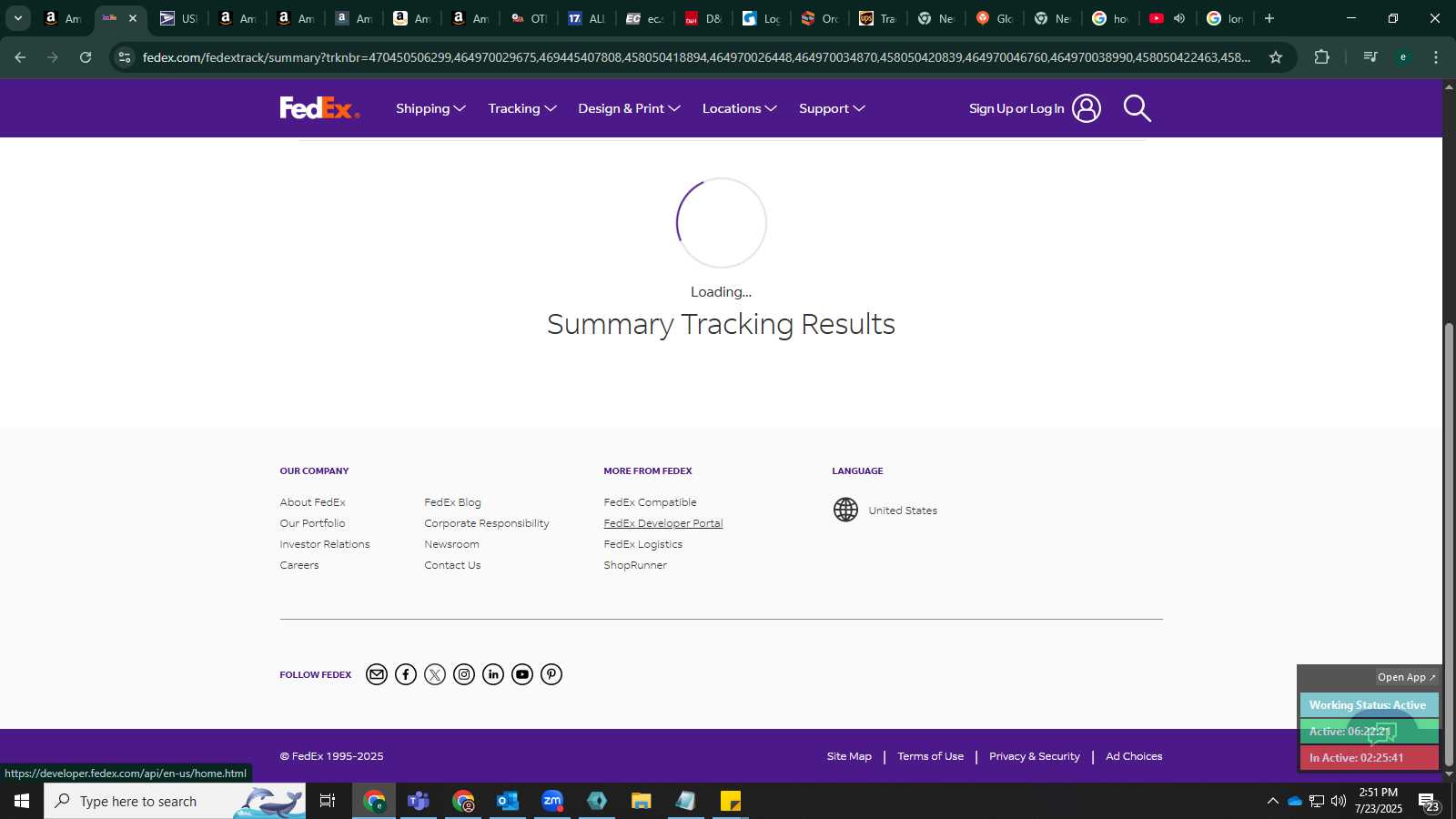Image resolution: width=1456 pixels, height=819 pixels.
Task: Open Corporate Responsibility link
Action: pyautogui.click(x=487, y=523)
